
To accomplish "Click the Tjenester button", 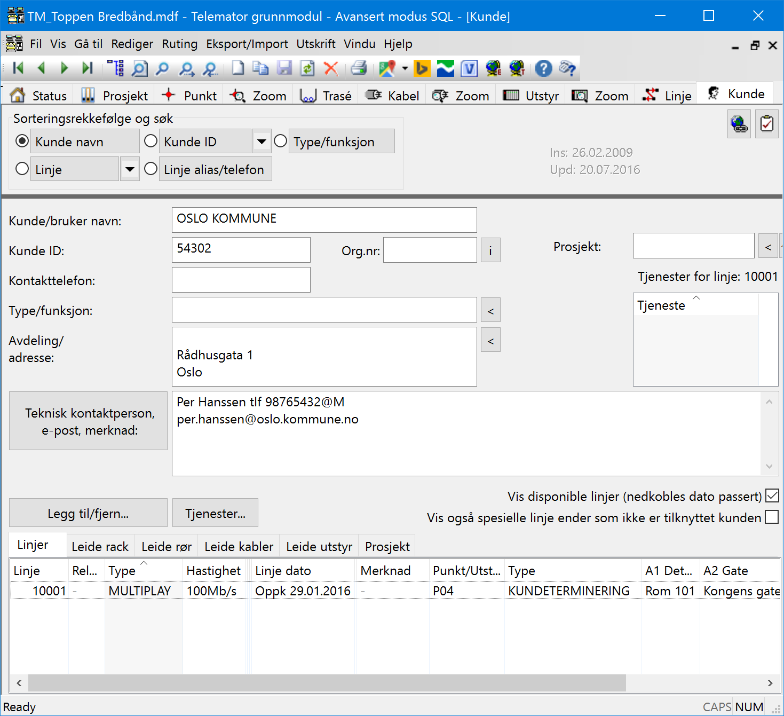I will tap(215, 513).
